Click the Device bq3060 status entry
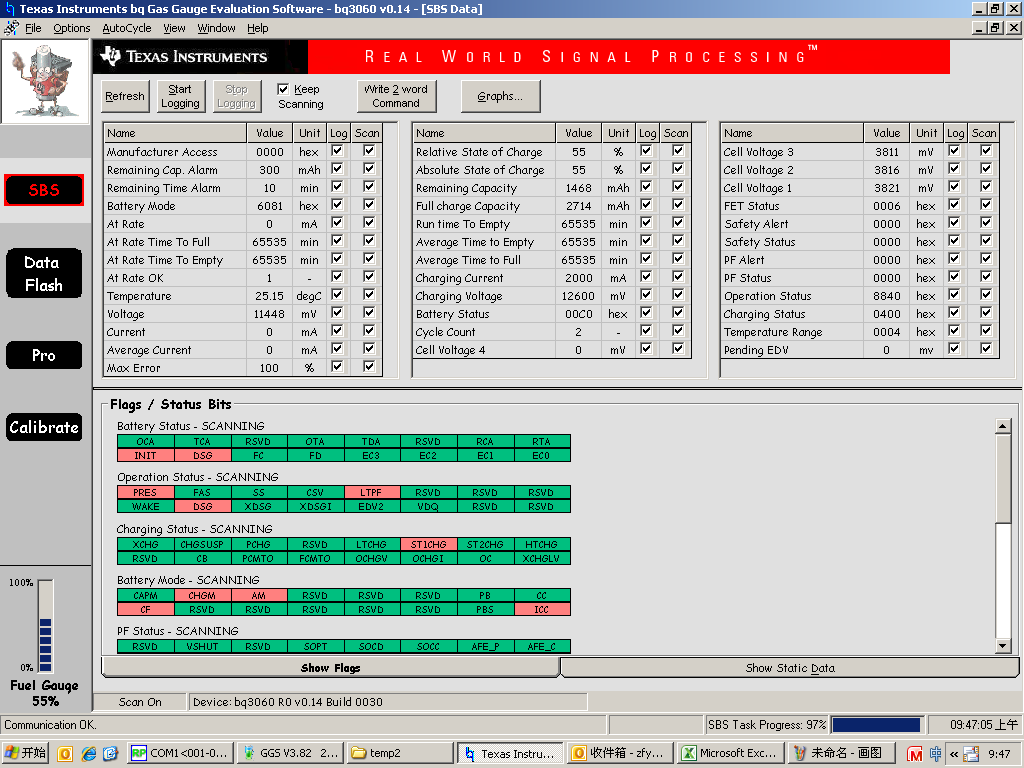1024x768 pixels. (387, 702)
